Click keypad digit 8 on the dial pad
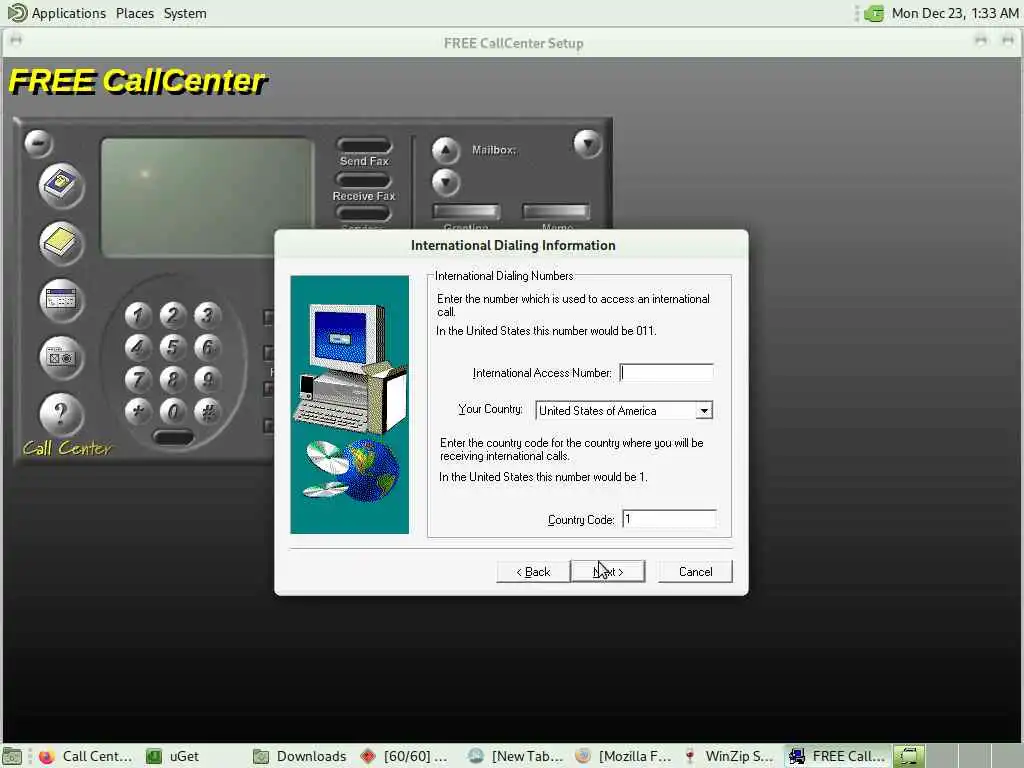1024x768 pixels. 173,379
